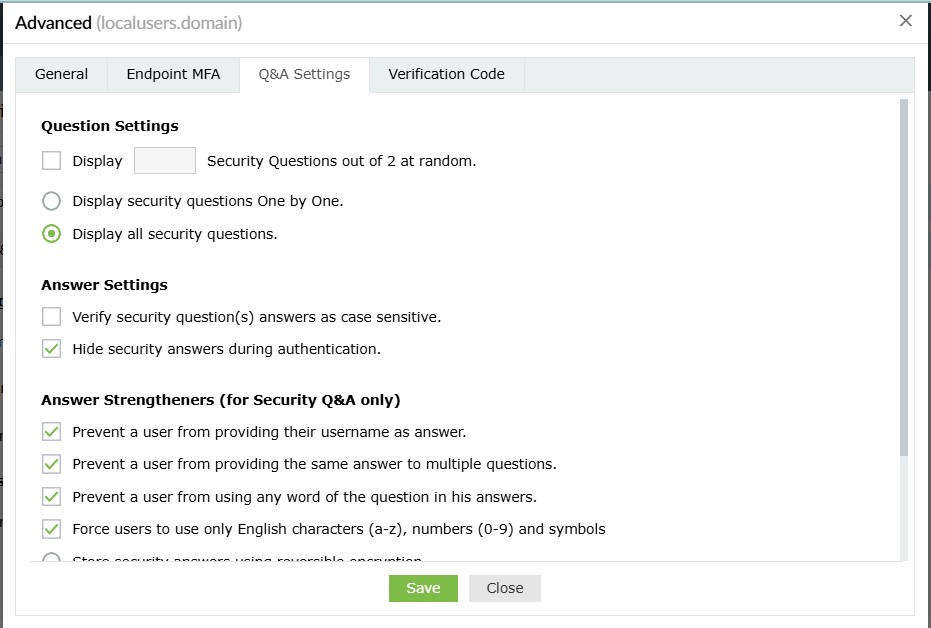Click the 'Question Settings' section heading
Screen dimensions: 931x628
110,126
